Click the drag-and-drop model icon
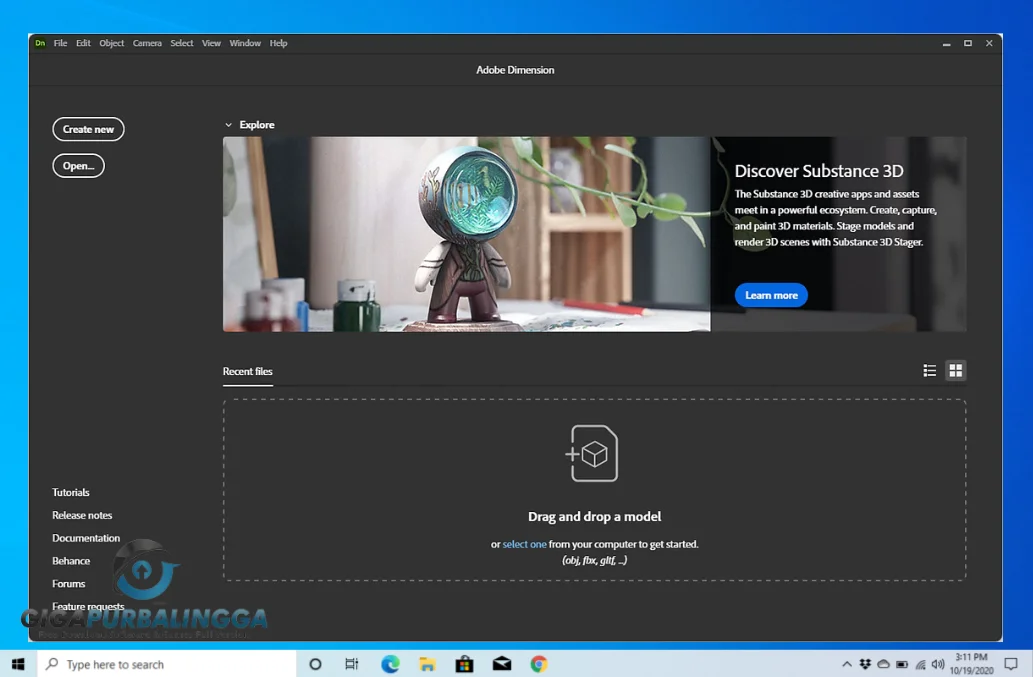 point(593,453)
